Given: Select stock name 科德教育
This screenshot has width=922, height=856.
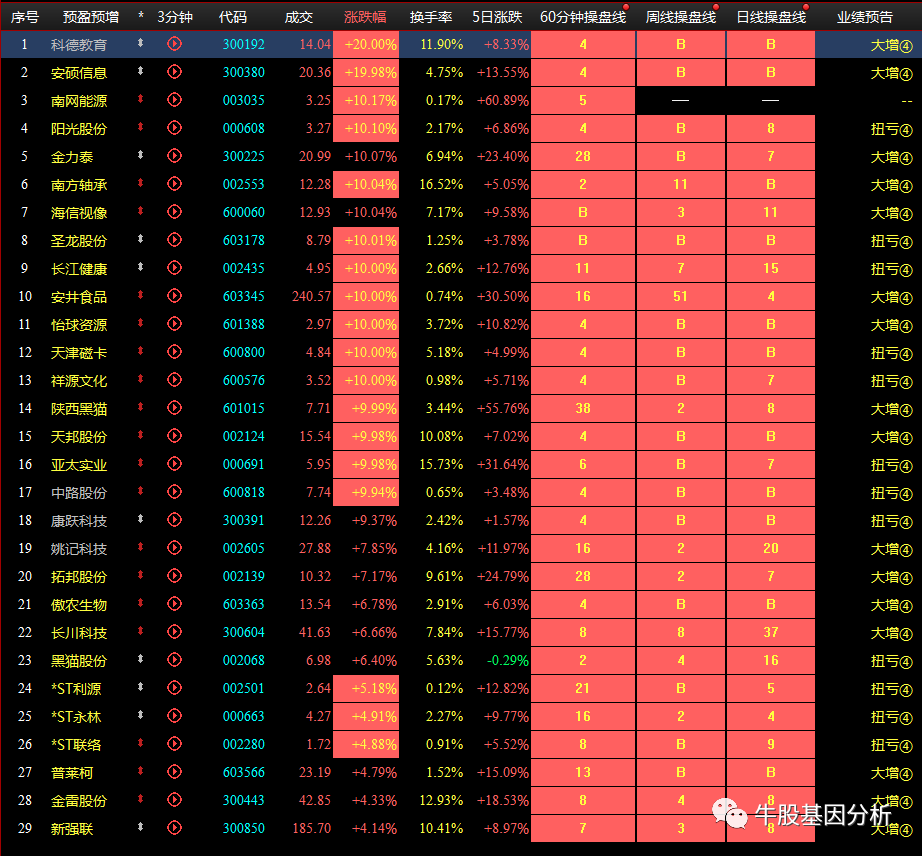Looking at the screenshot, I should coord(79,45).
